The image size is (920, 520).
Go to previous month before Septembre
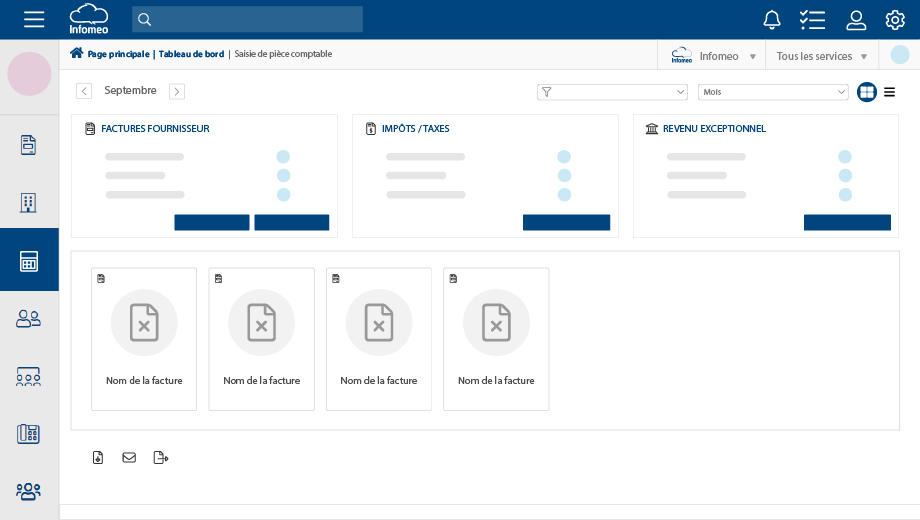(x=84, y=91)
